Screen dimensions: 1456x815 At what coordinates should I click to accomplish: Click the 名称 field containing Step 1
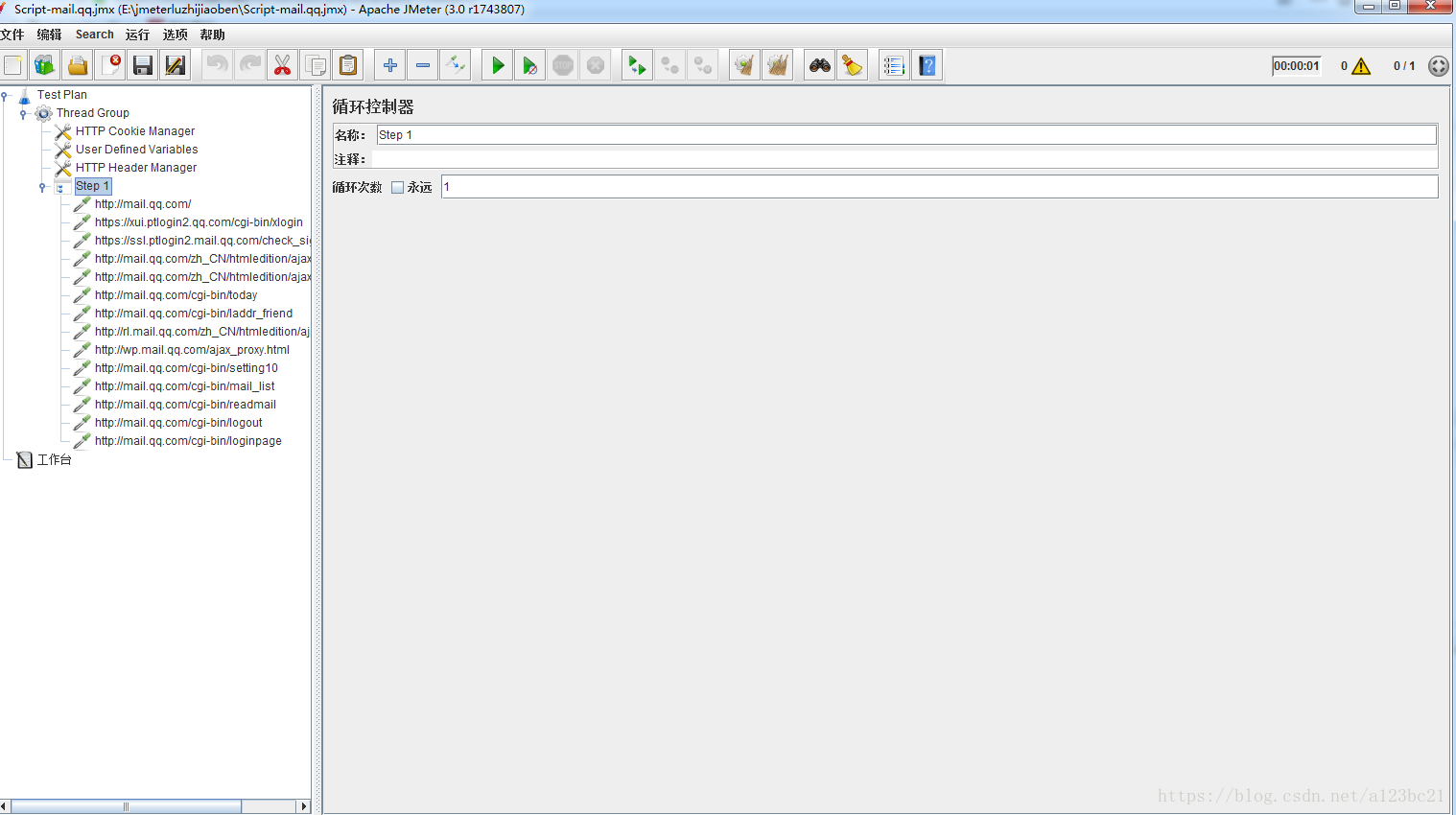[906, 135]
